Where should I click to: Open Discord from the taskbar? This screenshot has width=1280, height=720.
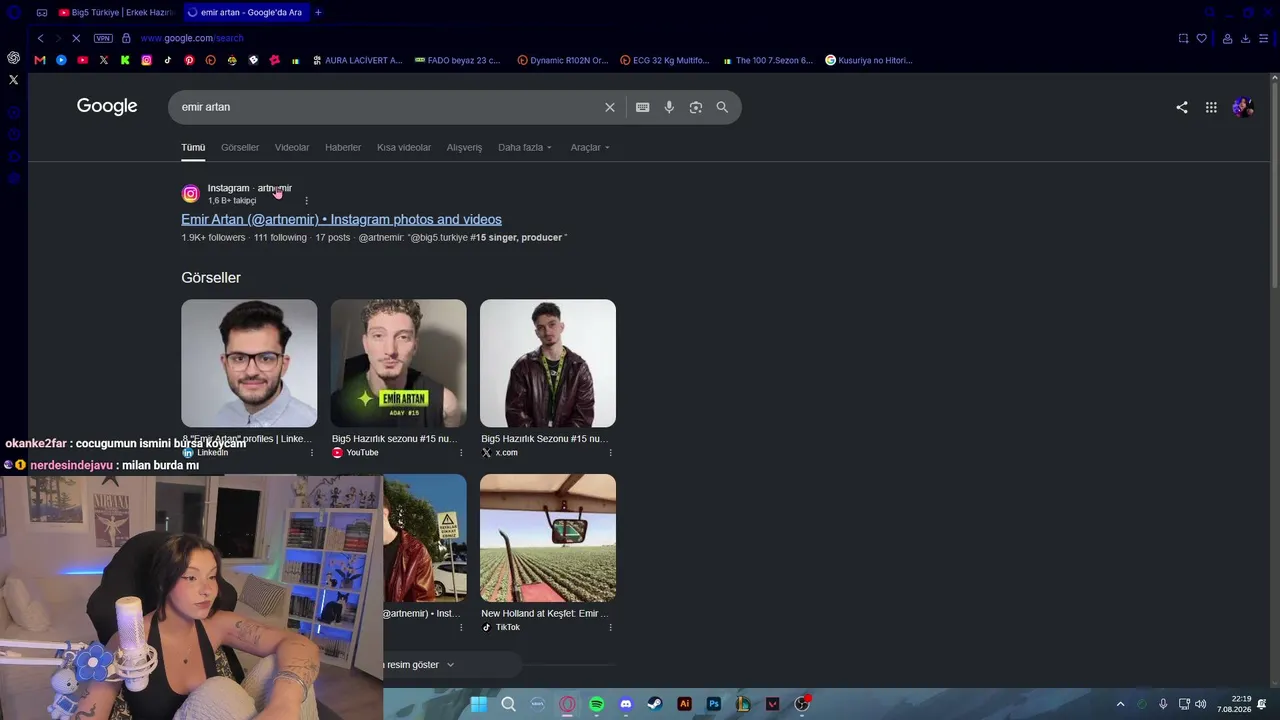tap(626, 704)
